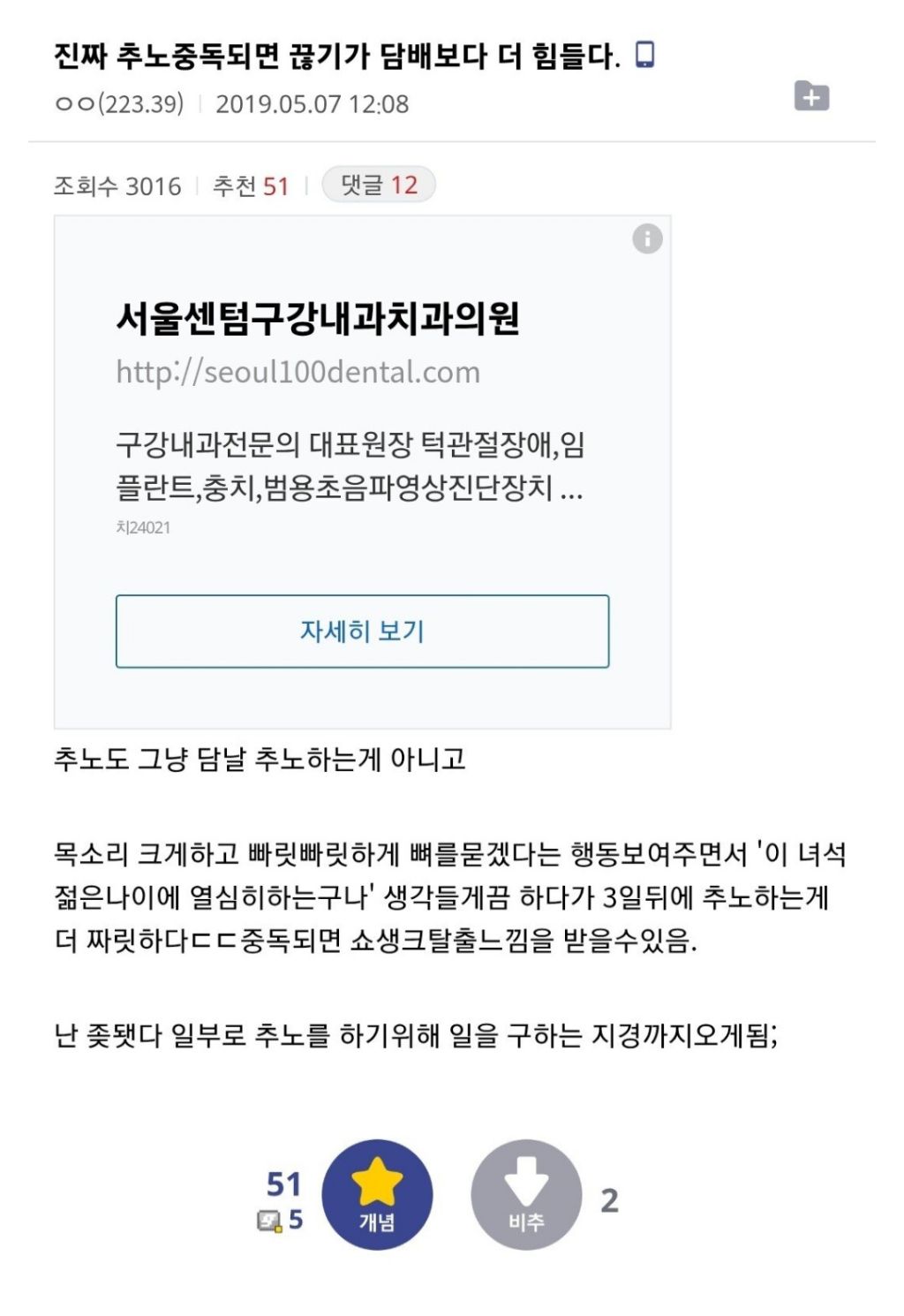Click the folder-plus scrap icon
Image resolution: width=904 pixels, height=1316 pixels.
tap(811, 95)
